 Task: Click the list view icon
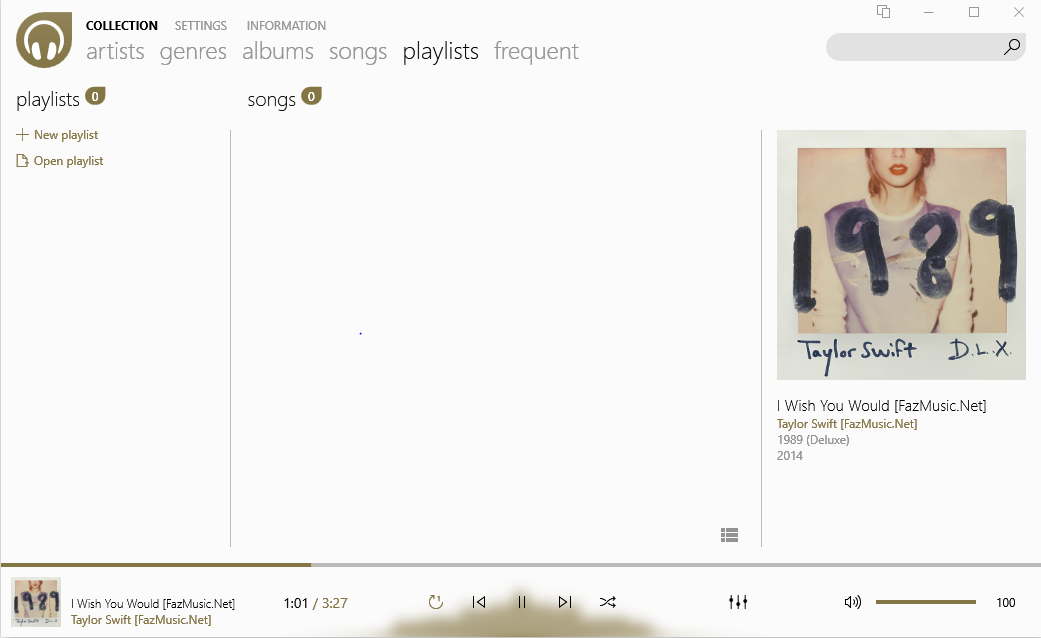[x=729, y=535]
